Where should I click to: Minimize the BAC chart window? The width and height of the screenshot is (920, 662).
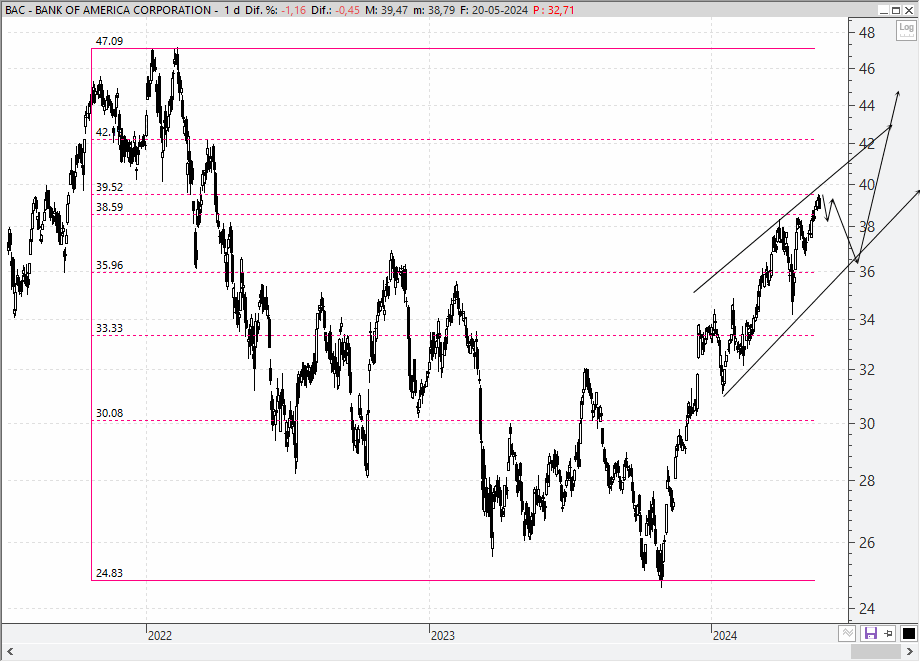click(884, 10)
